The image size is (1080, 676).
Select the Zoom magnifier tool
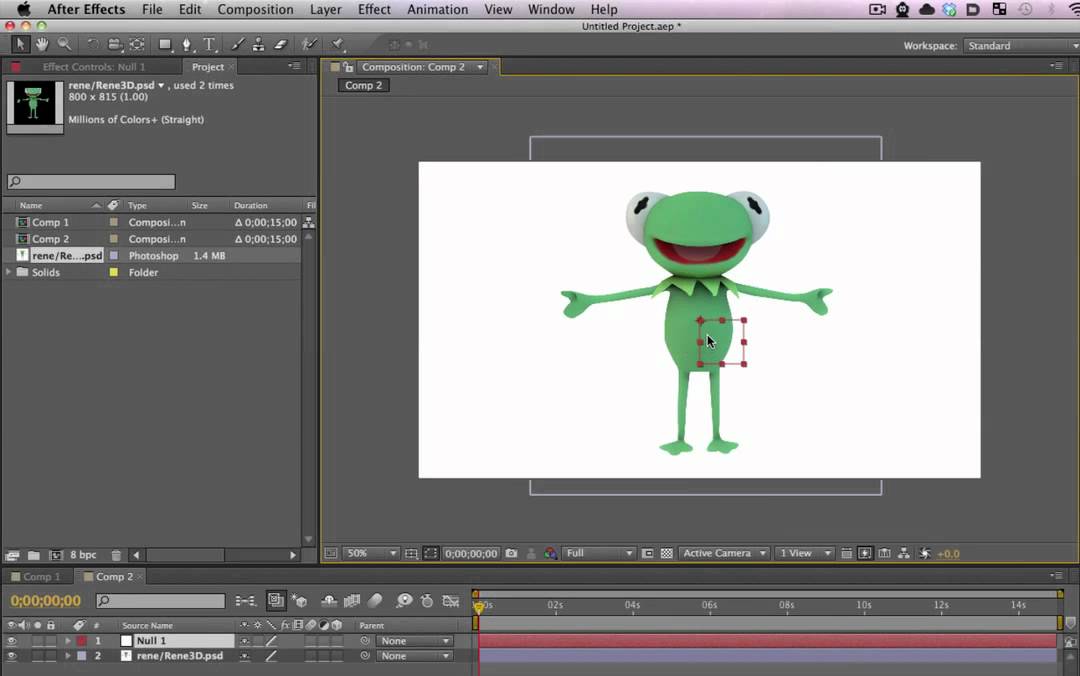click(x=64, y=45)
